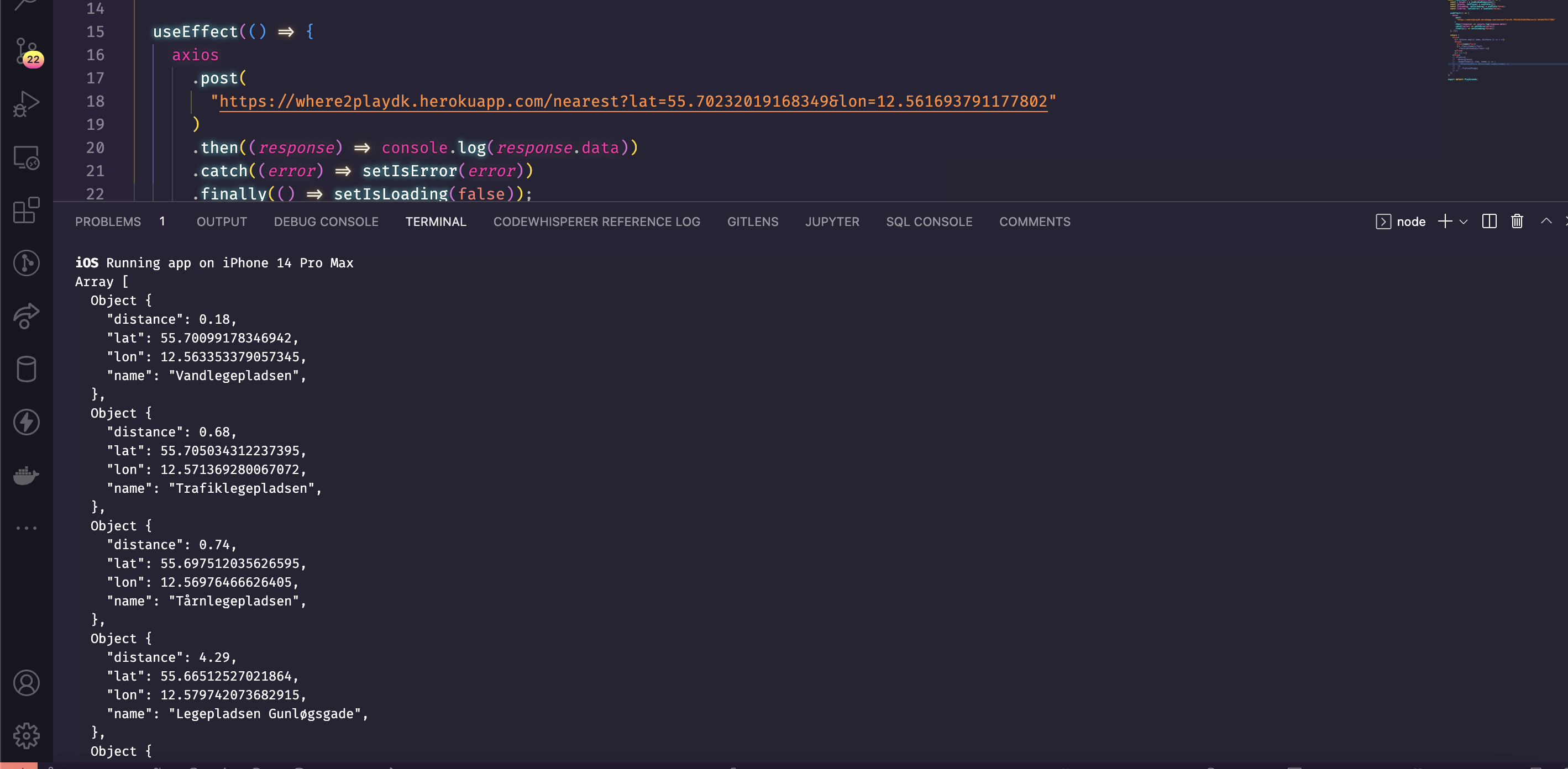Click the TERMINAL tab

pos(436,221)
